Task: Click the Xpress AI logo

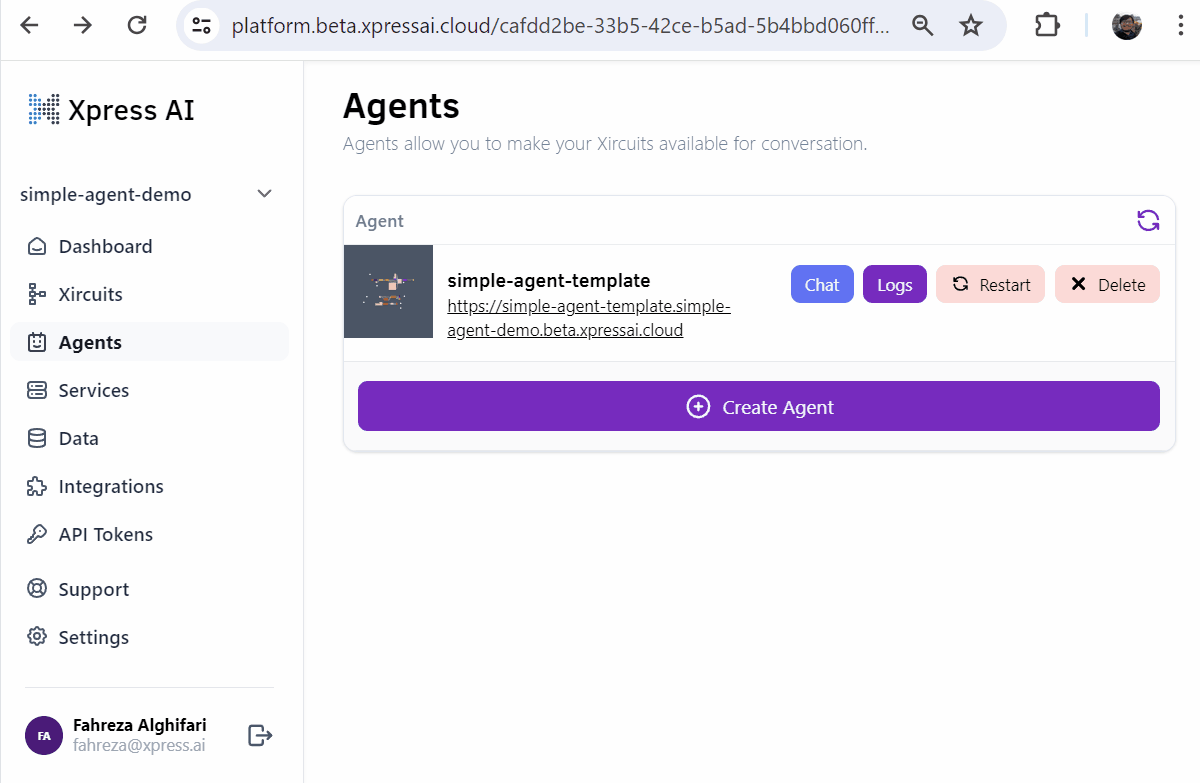Action: pos(111,109)
